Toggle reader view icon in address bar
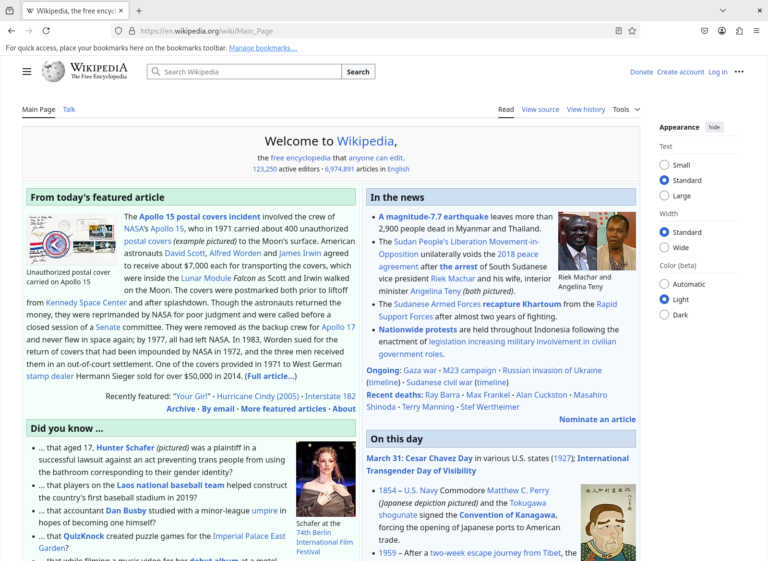 [x=619, y=31]
